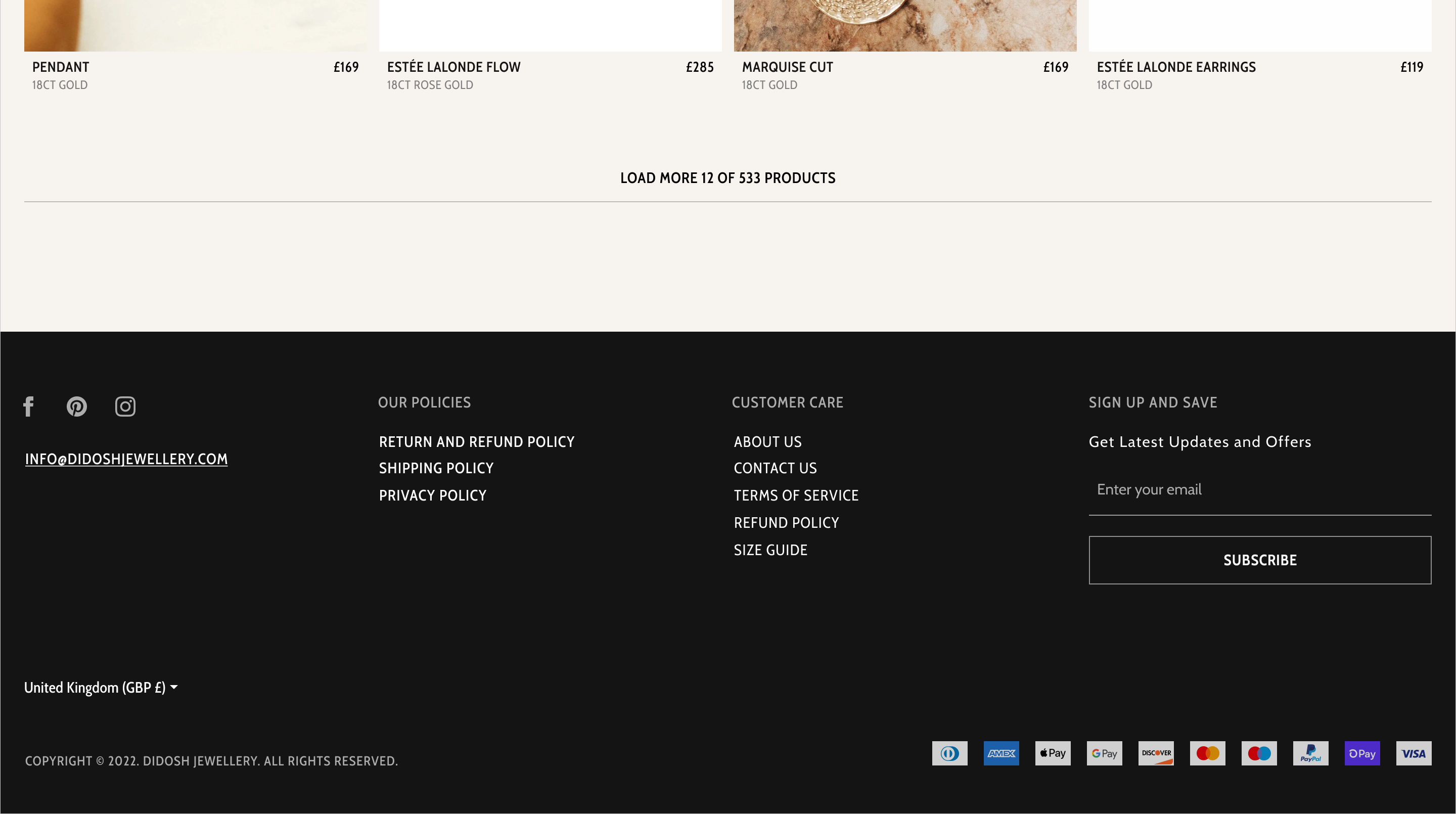The width and height of the screenshot is (1456, 814).
Task: Visit the Contact Us page
Action: (775, 468)
